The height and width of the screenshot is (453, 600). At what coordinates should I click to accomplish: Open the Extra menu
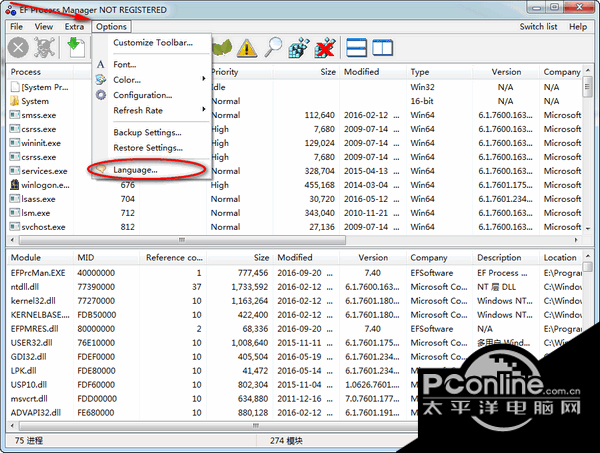pos(74,26)
